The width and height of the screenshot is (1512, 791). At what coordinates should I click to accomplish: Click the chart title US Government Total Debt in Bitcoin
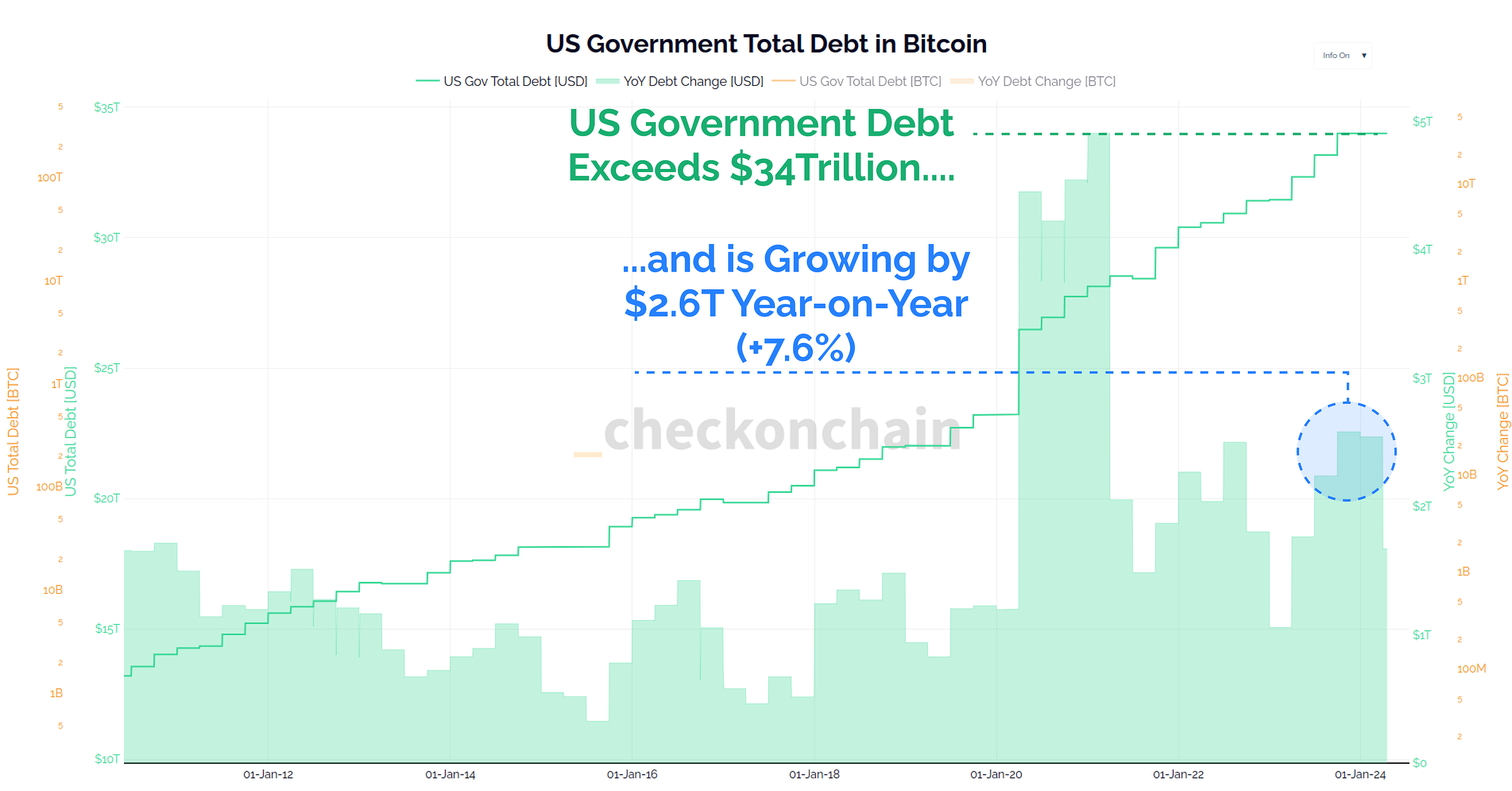(x=766, y=43)
